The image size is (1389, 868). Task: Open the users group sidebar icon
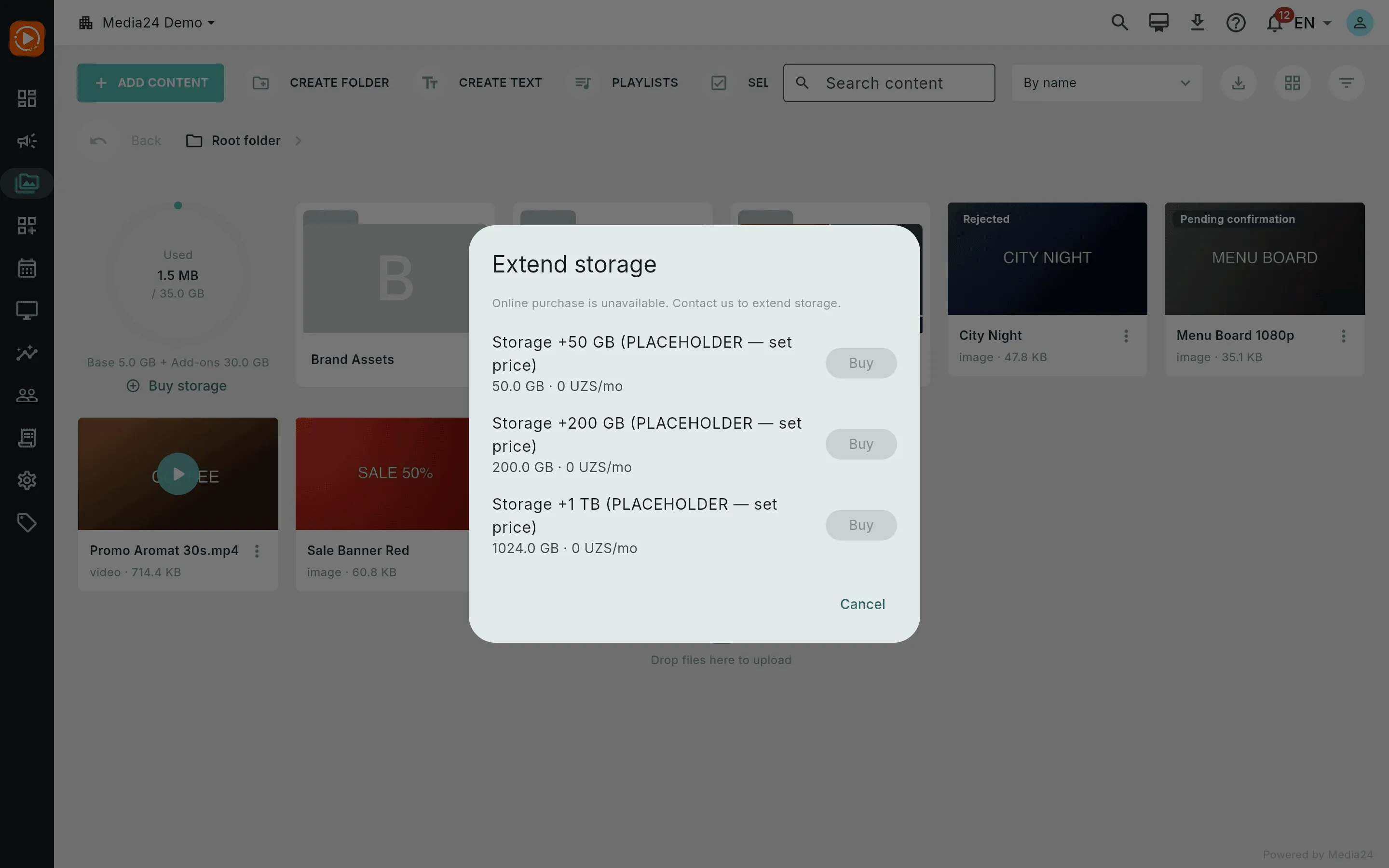27,395
